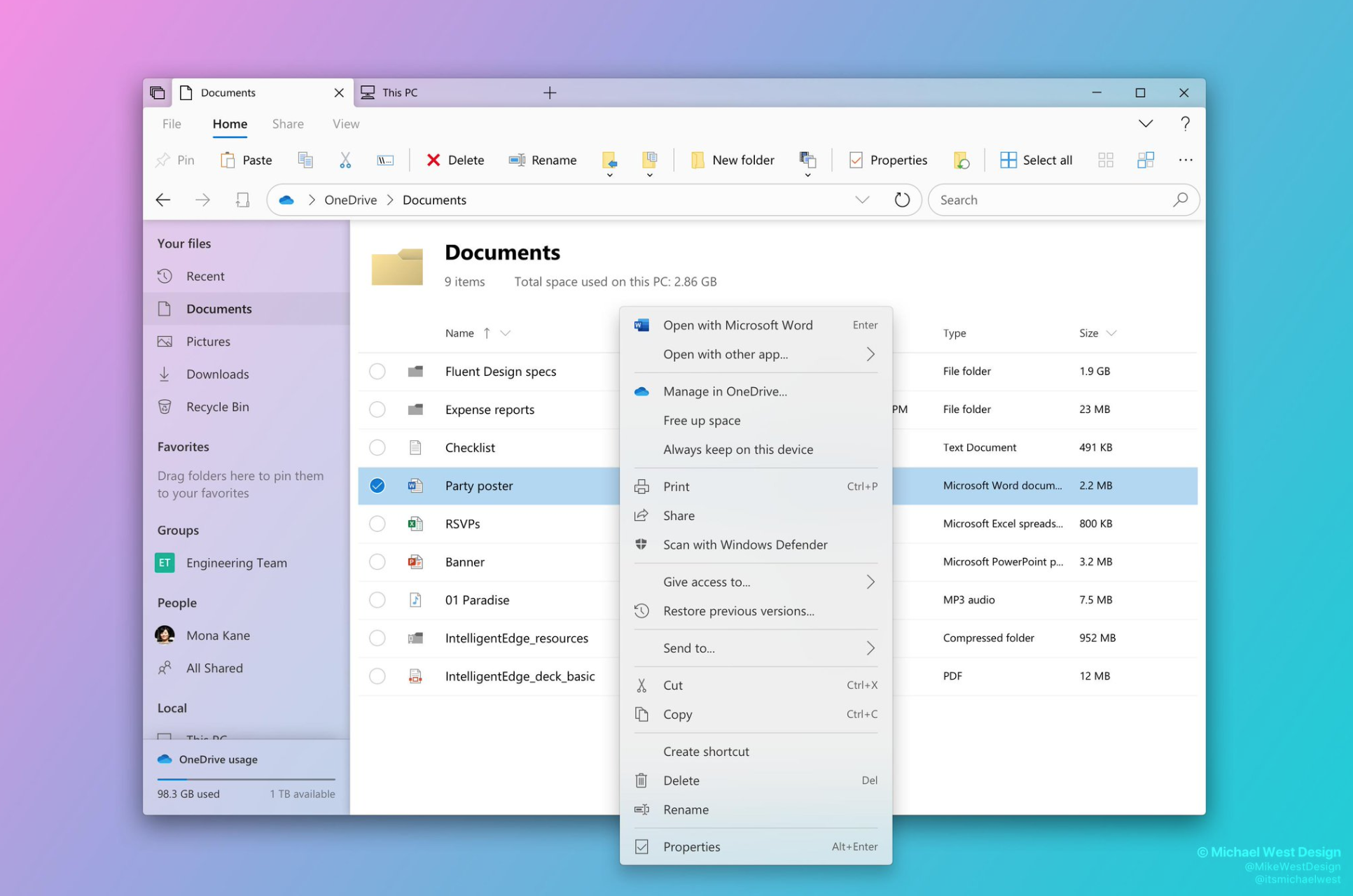This screenshot has width=1353, height=896.
Task: Expand the Open with other app submenu
Action: [870, 354]
